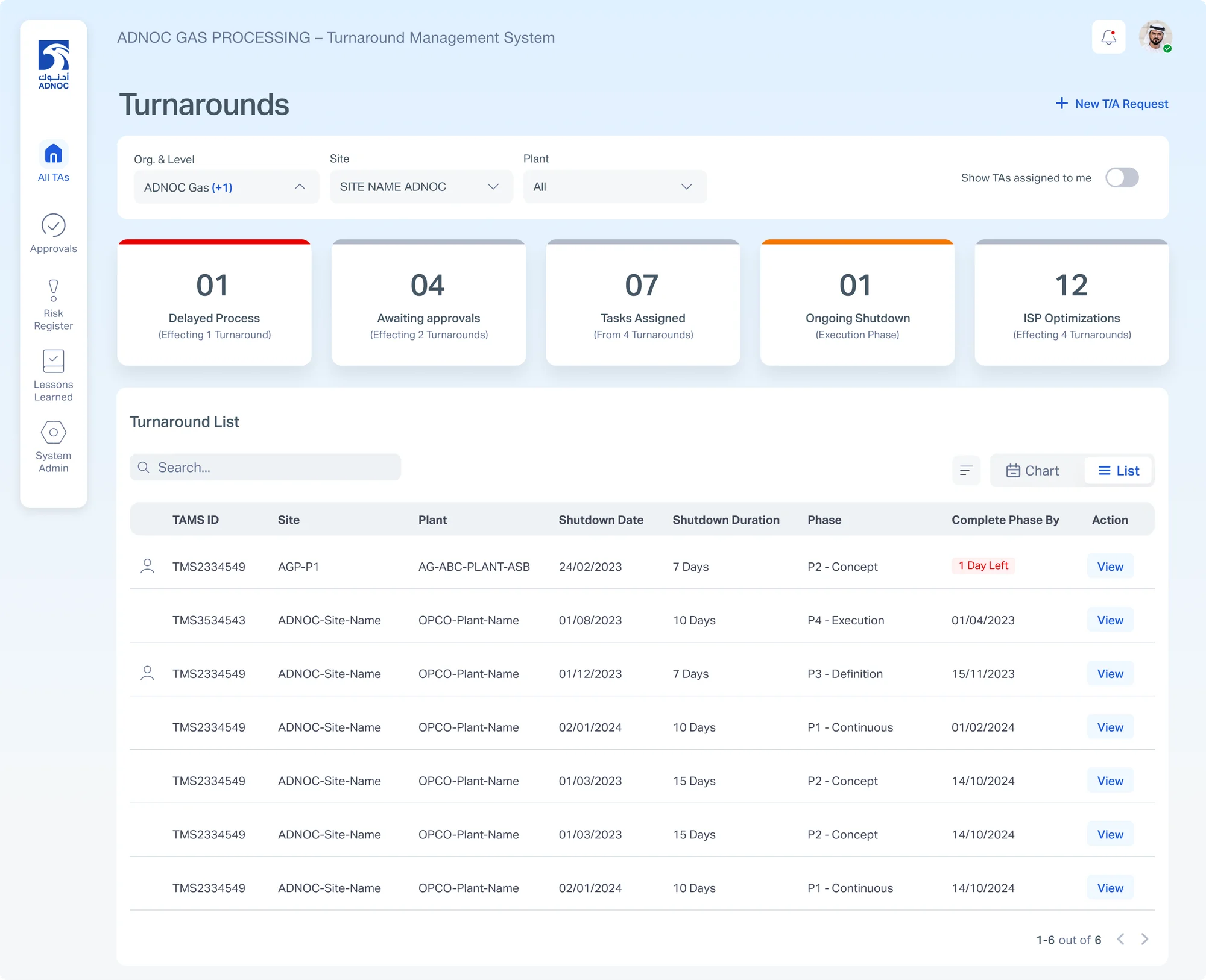Open the Approvals checkmark icon
Viewport: 1206px width, 980px height.
coord(54,225)
